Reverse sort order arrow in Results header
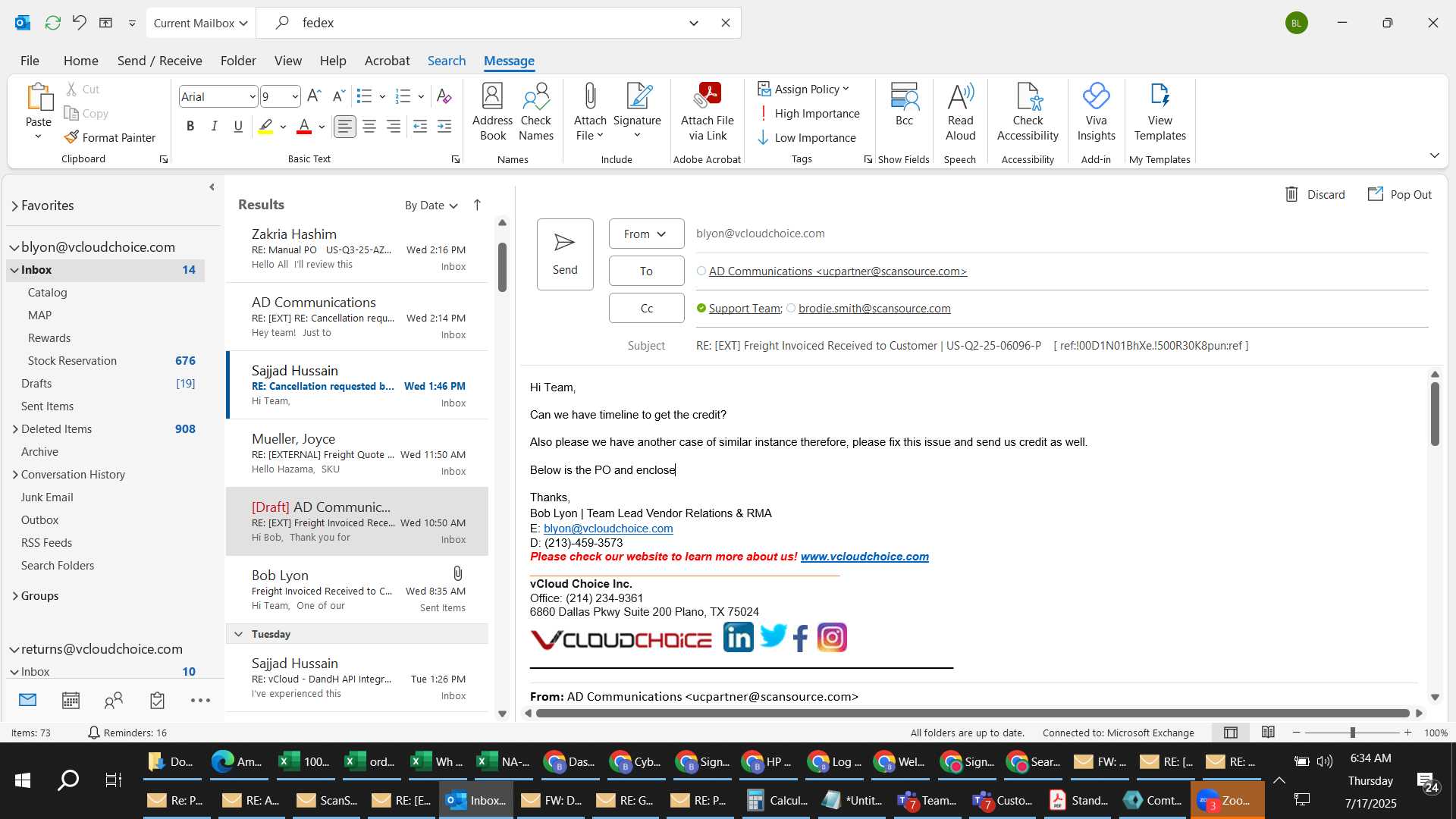Screen dimensions: 1456x819 pyautogui.click(x=477, y=205)
